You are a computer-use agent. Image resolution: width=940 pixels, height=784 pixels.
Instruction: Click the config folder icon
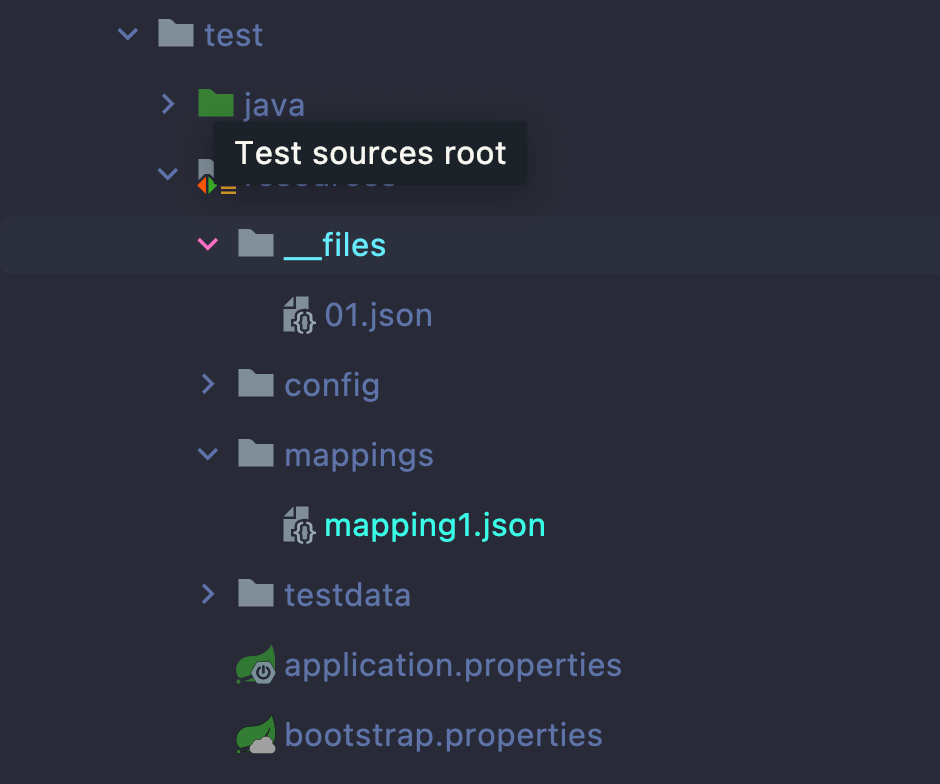(256, 384)
